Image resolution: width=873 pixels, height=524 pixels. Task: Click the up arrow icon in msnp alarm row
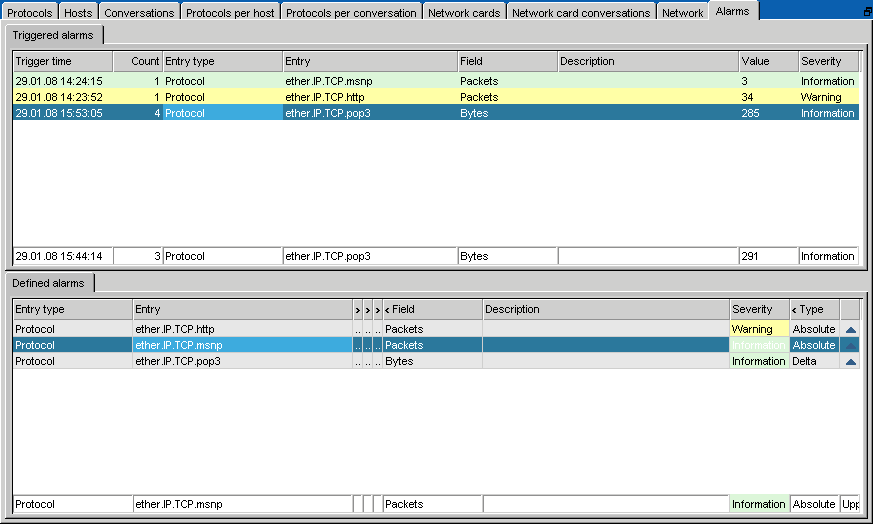[x=850, y=345]
